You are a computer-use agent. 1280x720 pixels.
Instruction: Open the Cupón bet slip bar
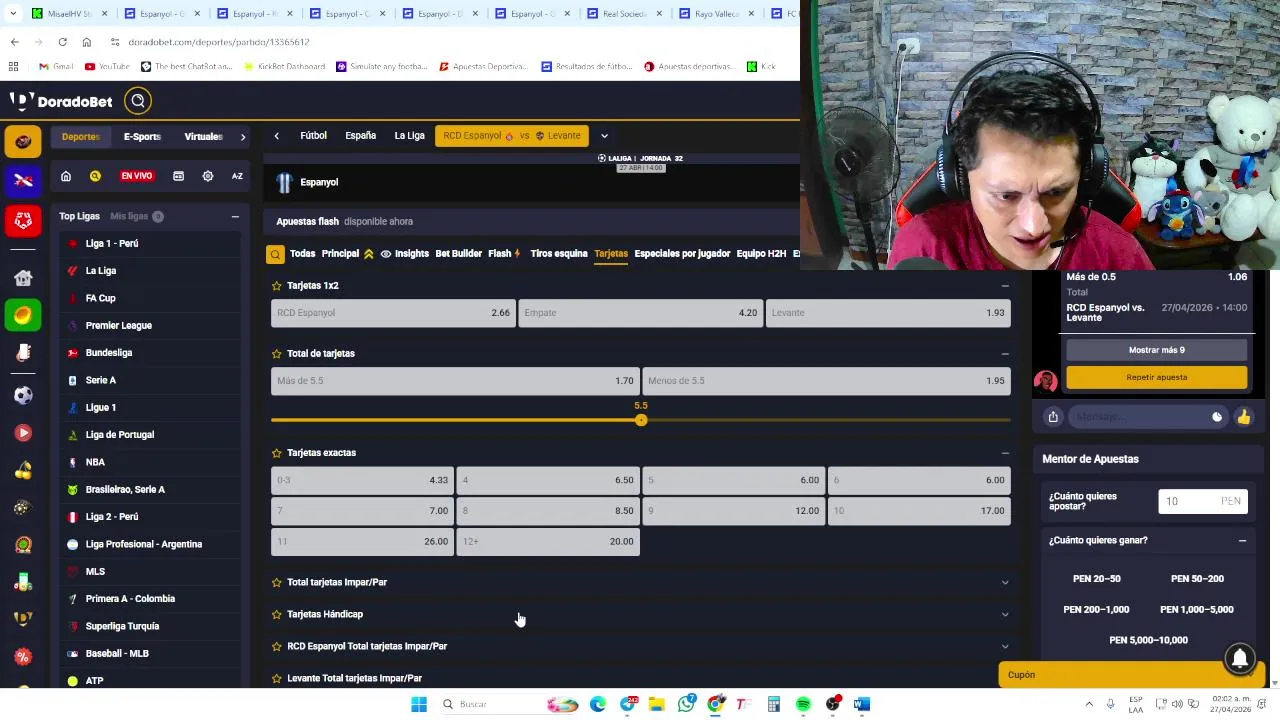click(1132, 675)
